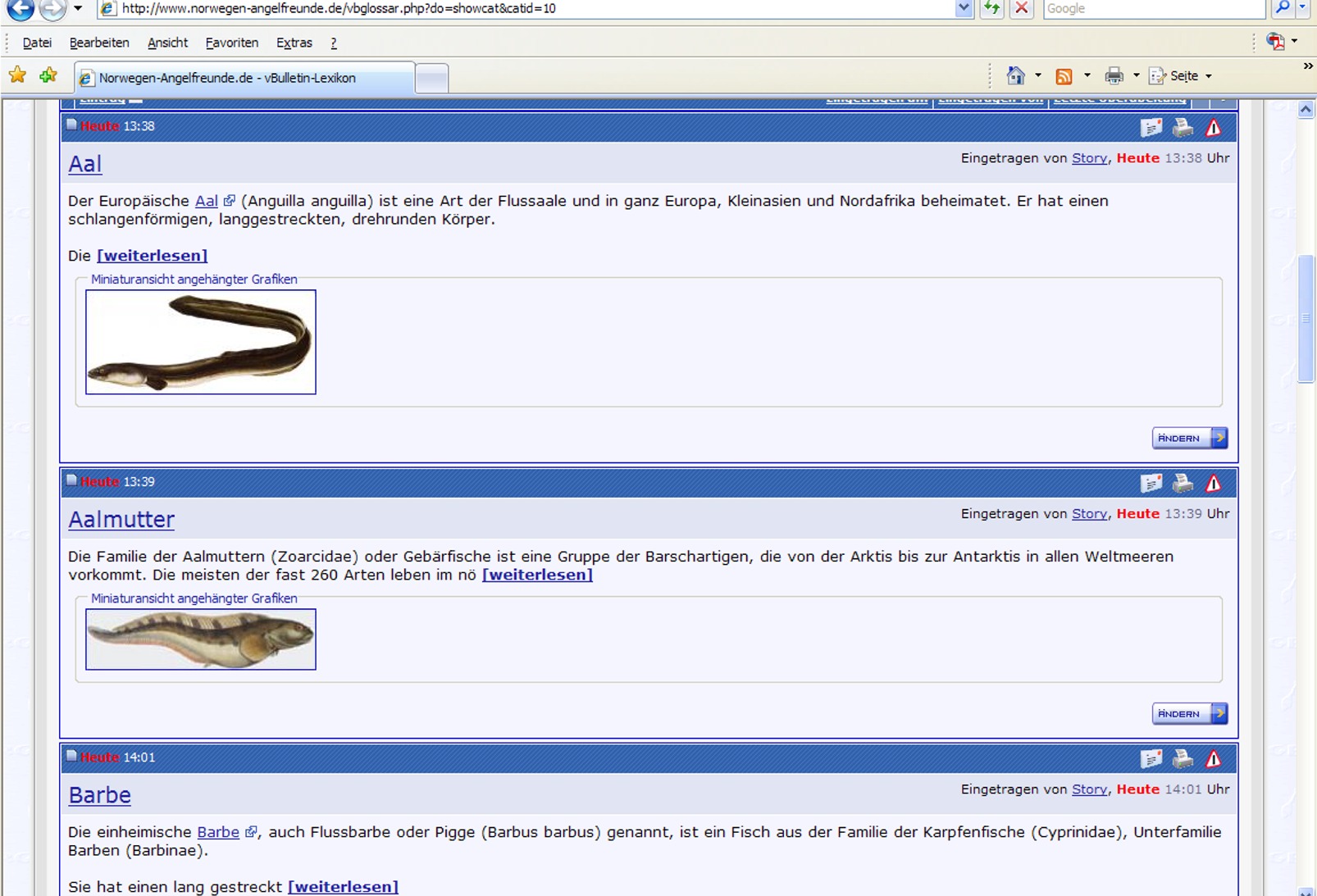Image resolution: width=1317 pixels, height=896 pixels.
Task: Click the printer icon on Aal entry
Action: pos(1183,127)
